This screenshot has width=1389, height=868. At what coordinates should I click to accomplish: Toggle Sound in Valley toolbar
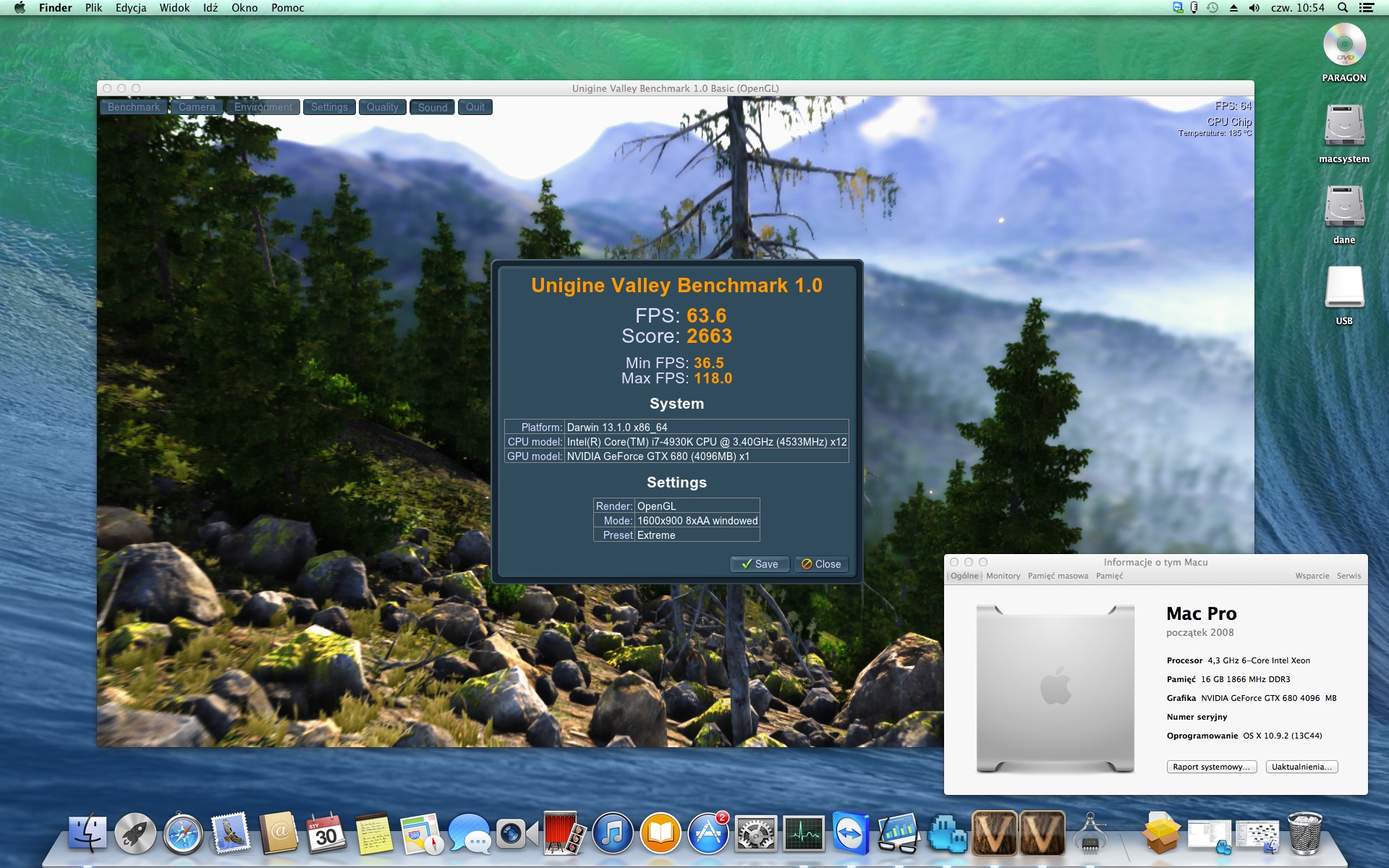433,107
